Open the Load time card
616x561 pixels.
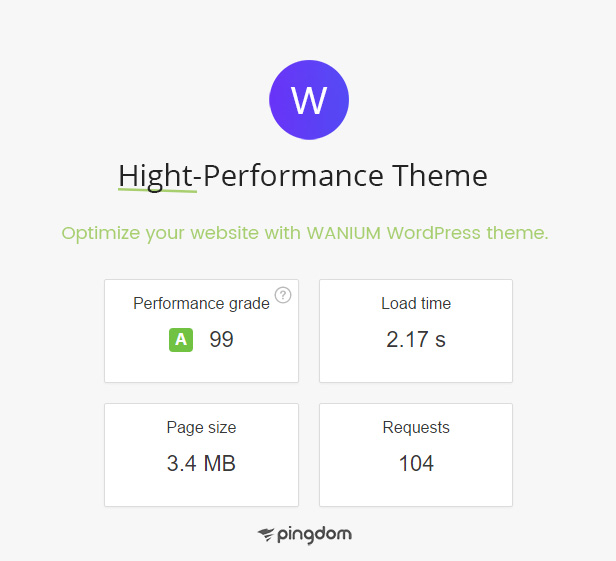[x=416, y=331]
